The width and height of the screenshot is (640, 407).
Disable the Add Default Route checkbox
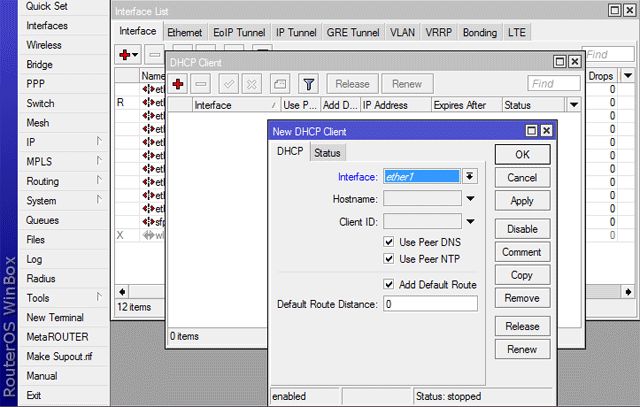[x=390, y=285]
